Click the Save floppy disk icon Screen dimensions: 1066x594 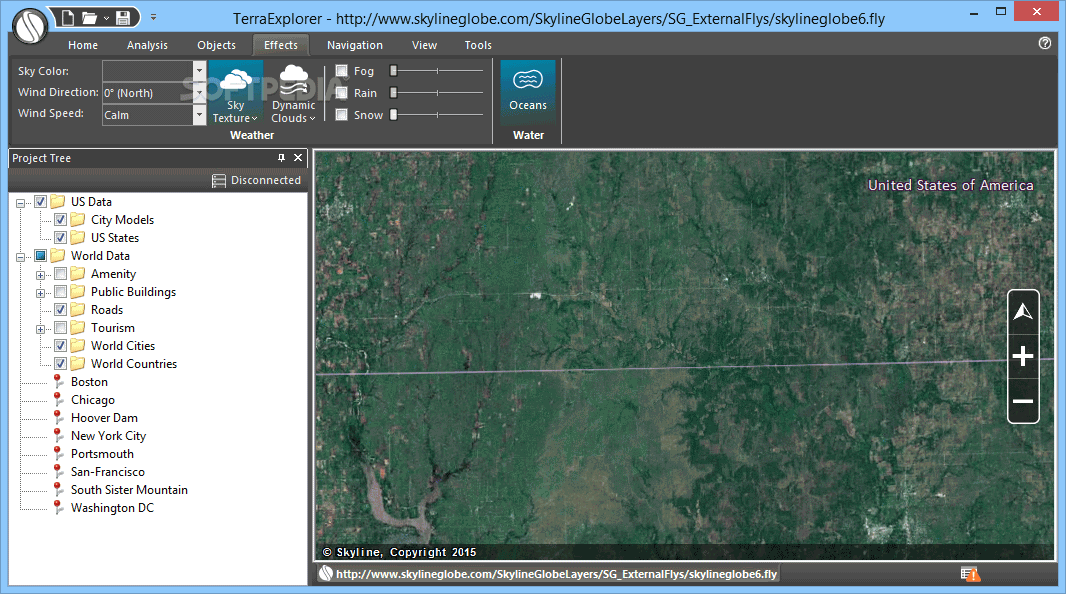(x=122, y=18)
